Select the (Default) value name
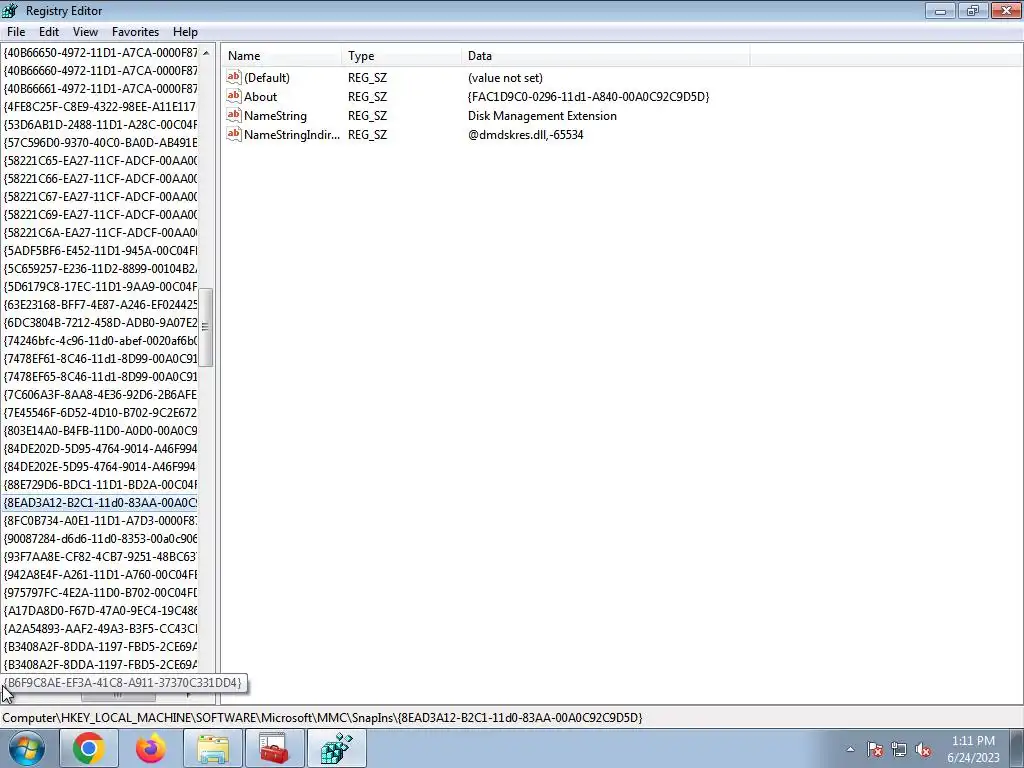 pyautogui.click(x=266, y=78)
